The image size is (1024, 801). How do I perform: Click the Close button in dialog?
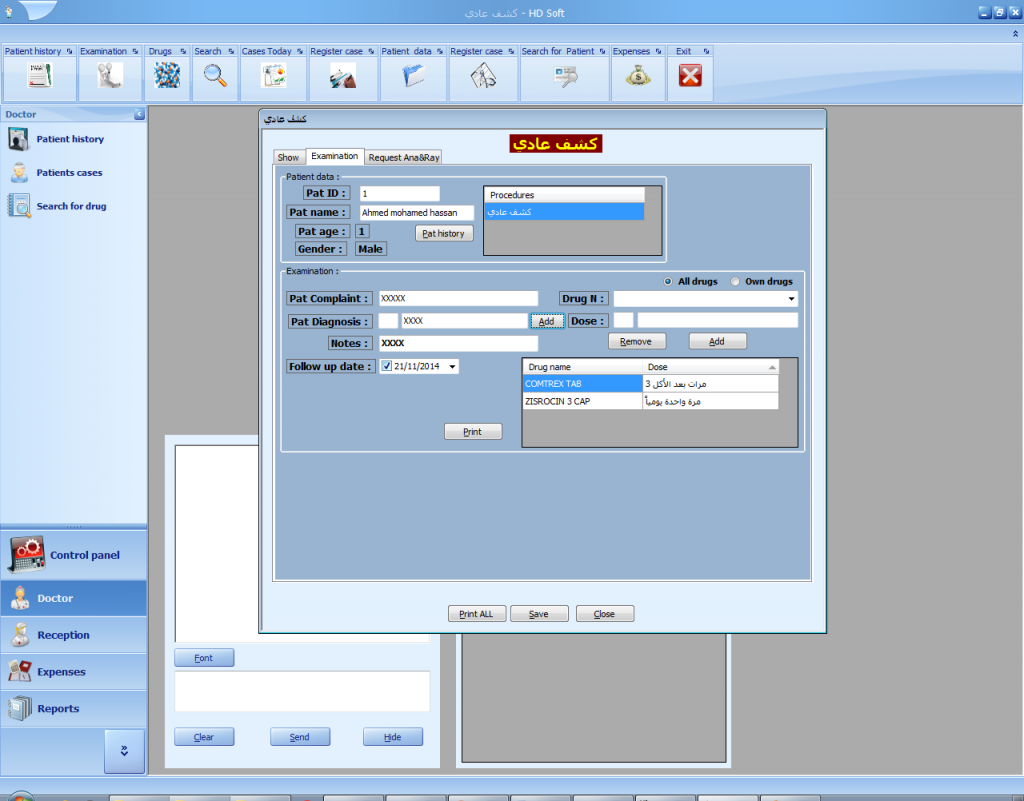pos(605,614)
